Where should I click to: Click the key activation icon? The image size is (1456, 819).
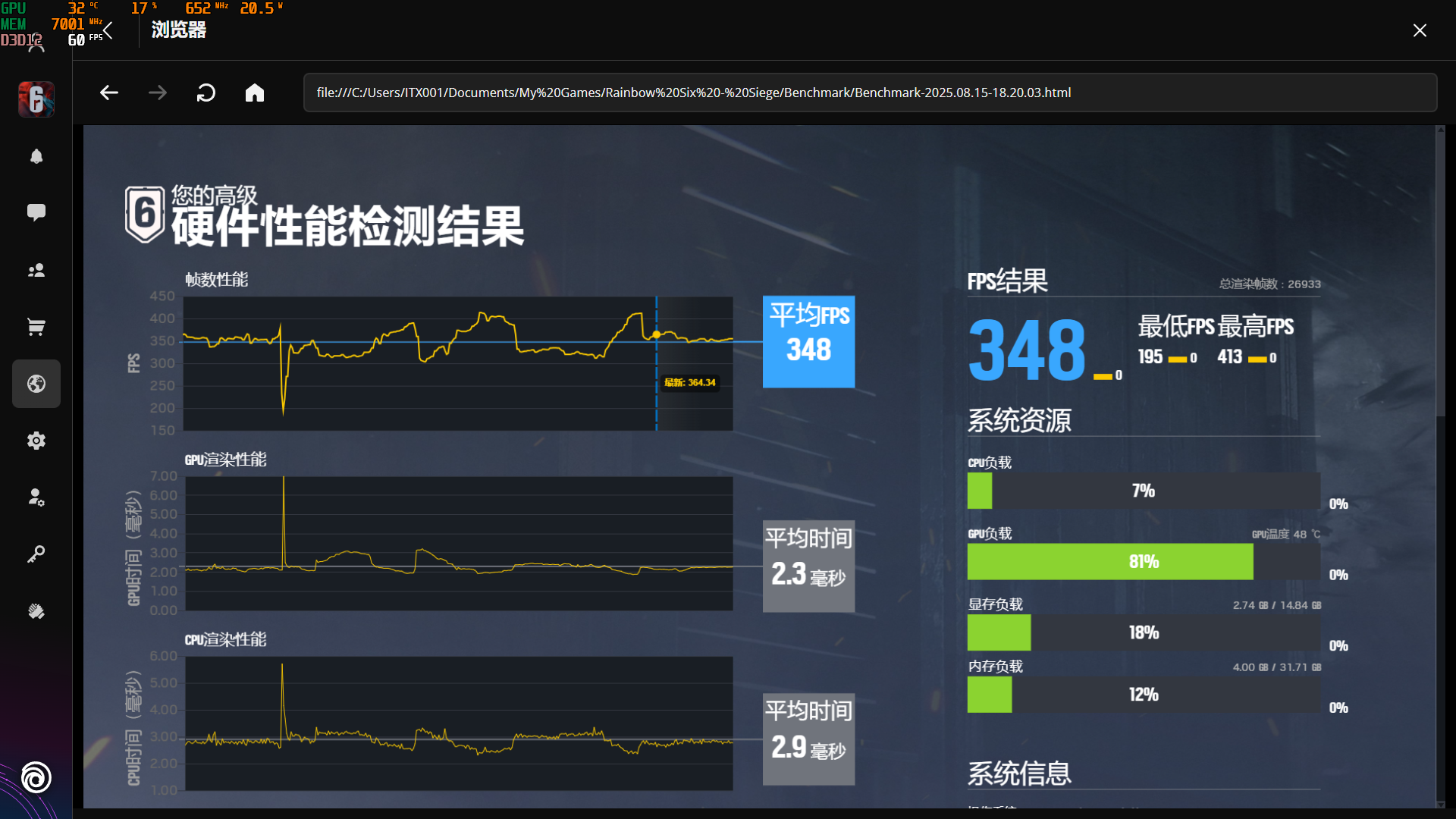coord(36,554)
